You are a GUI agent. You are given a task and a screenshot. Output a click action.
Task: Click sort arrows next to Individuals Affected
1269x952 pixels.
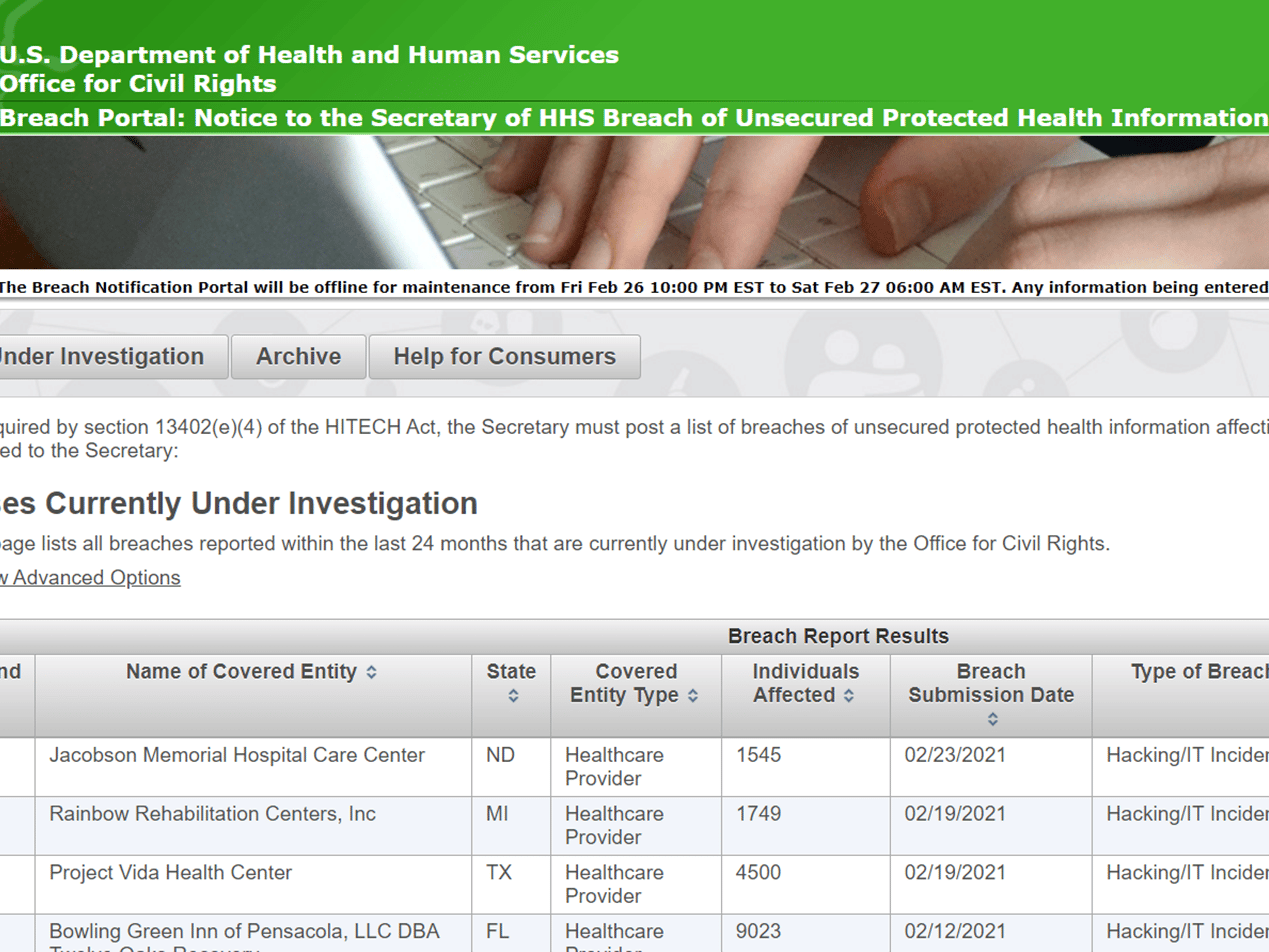pos(848,695)
